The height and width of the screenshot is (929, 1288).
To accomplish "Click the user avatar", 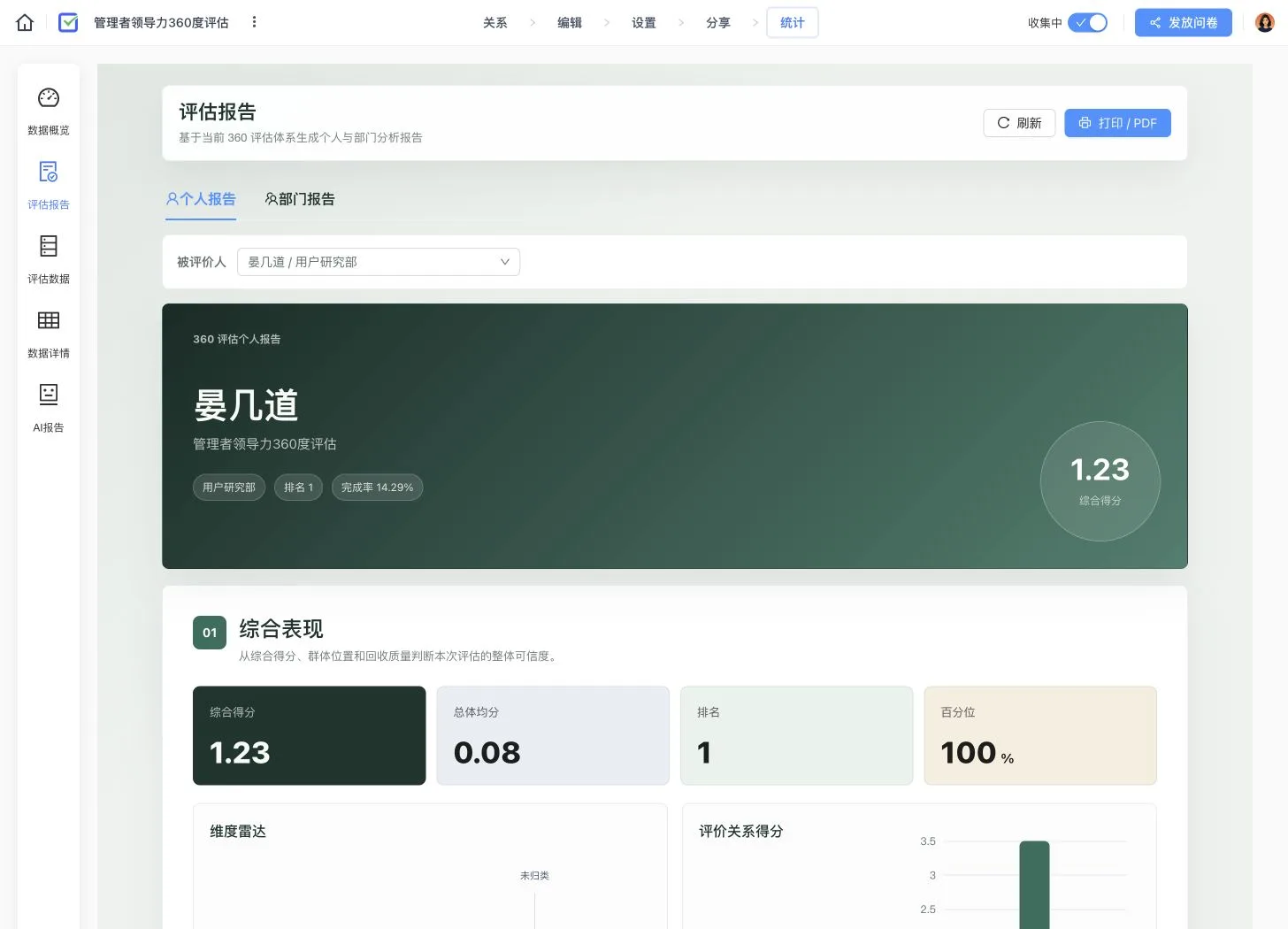I will pos(1265,23).
